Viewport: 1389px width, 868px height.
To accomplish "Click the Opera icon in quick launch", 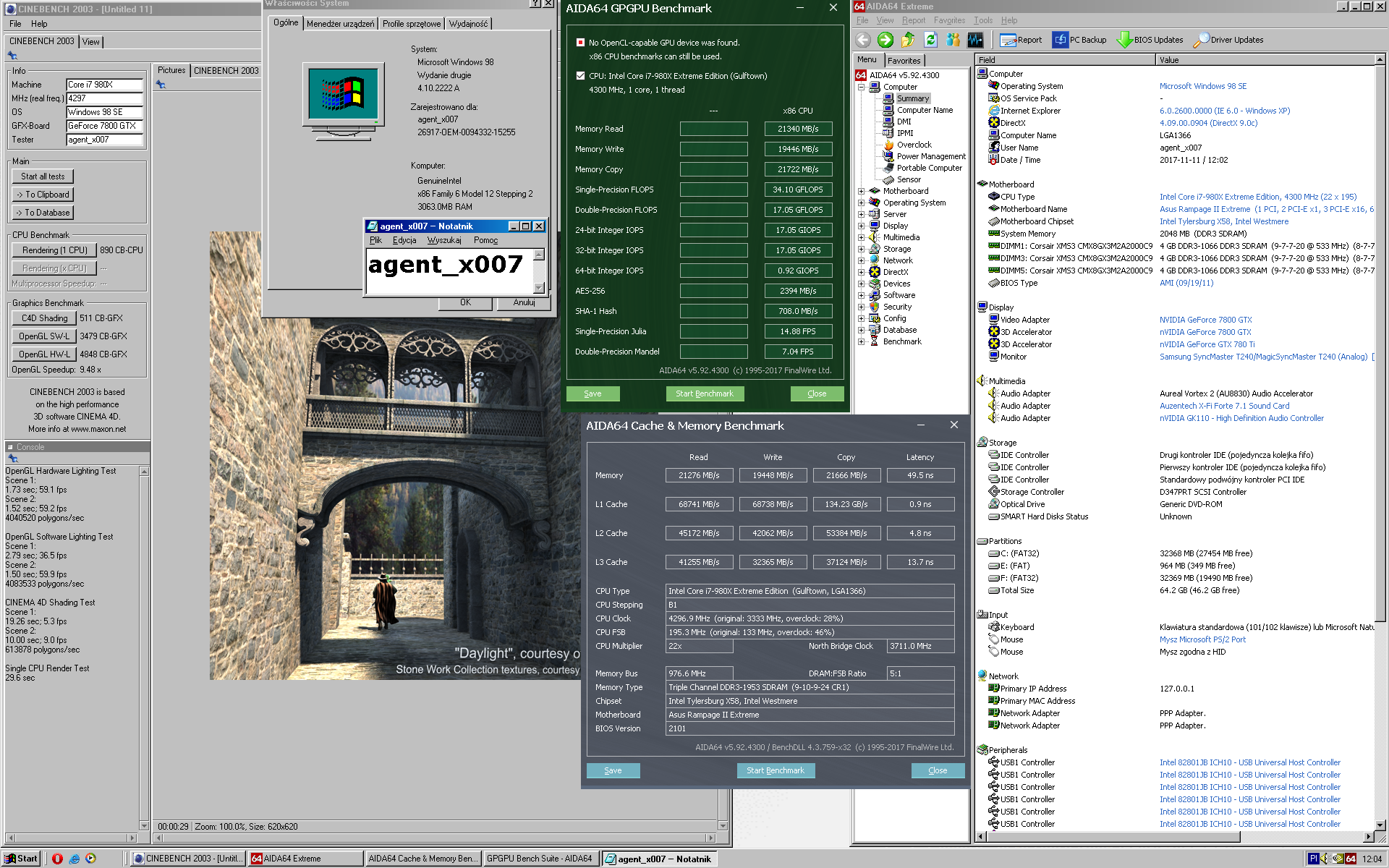I will click(57, 859).
